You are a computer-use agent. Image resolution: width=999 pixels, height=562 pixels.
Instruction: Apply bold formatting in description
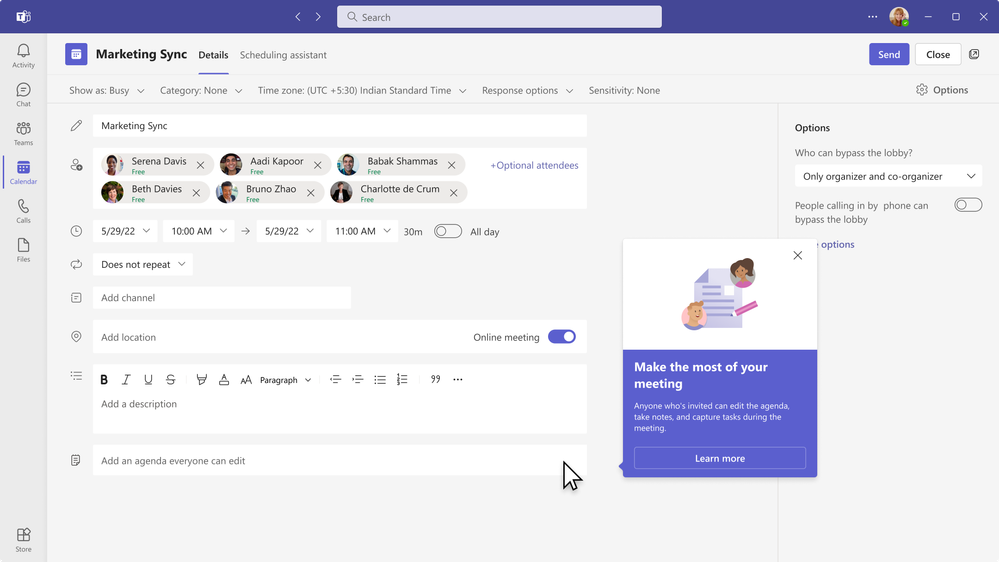[x=104, y=380]
